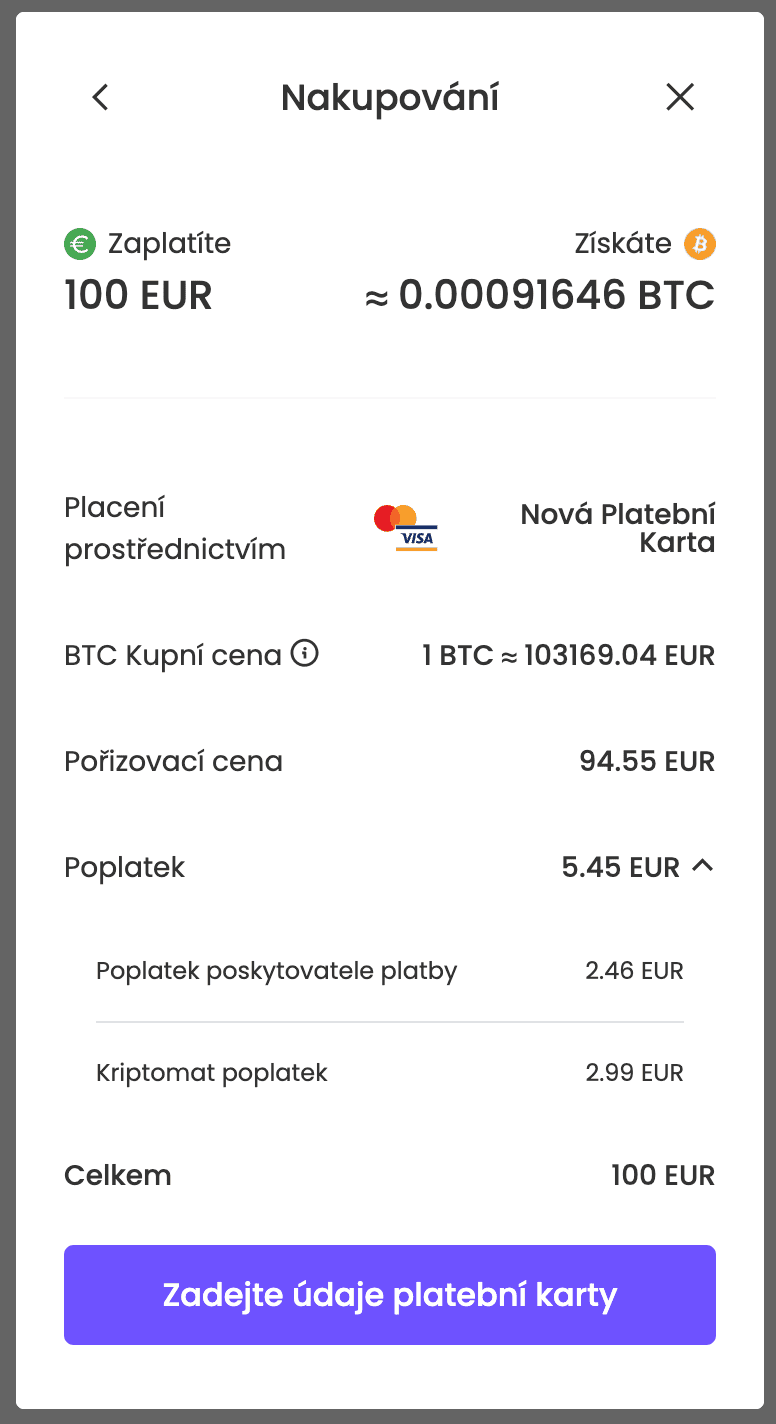Click the Kriptomat poplatek row label
This screenshot has width=776, height=1424.
tap(212, 1073)
